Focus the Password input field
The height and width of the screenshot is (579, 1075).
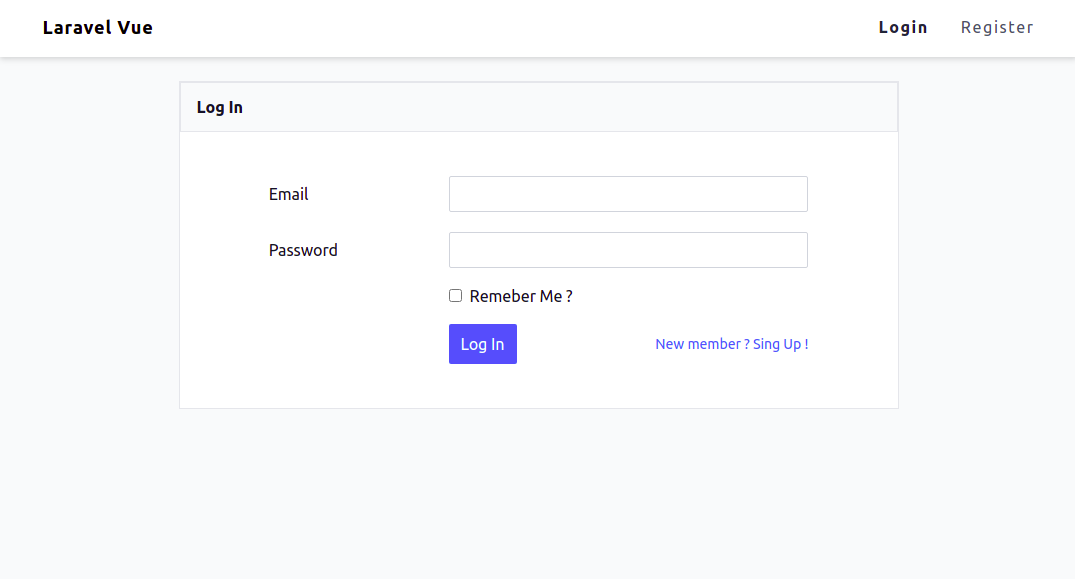coord(628,250)
